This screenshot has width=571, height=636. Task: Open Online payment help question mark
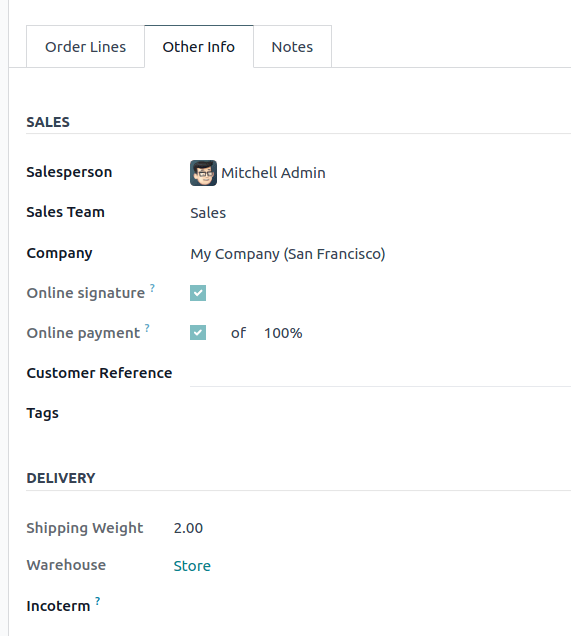[147, 328]
